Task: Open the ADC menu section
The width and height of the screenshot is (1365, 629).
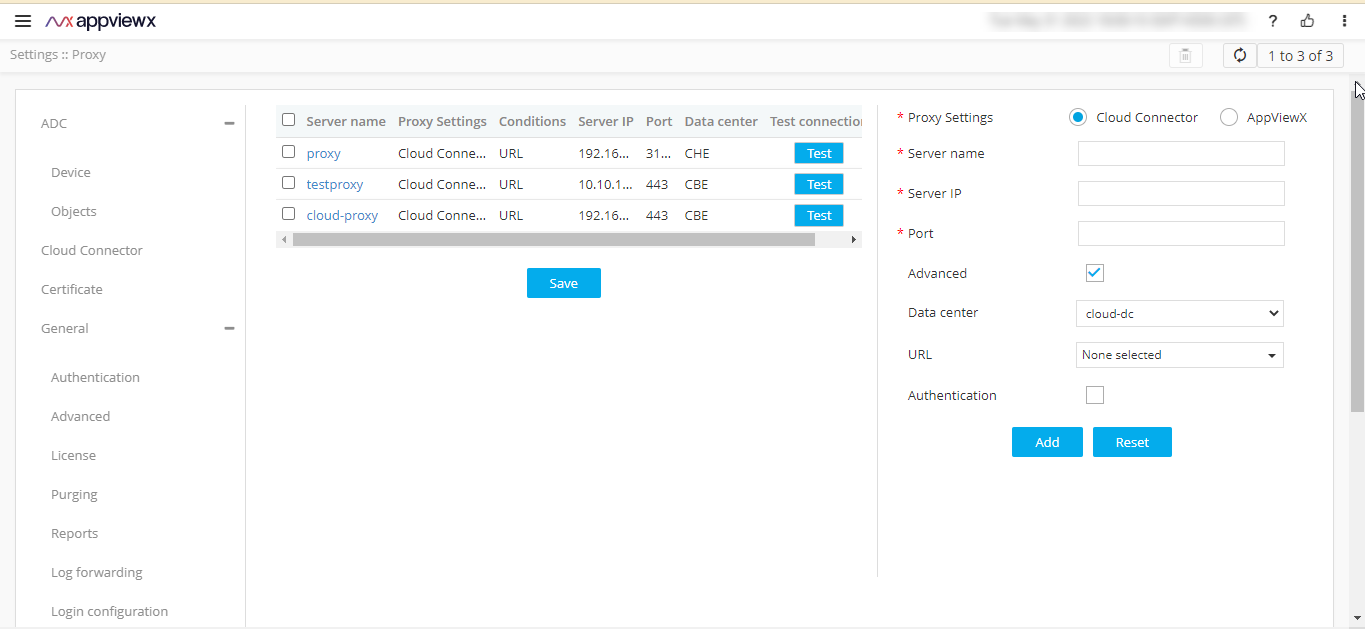Action: (54, 124)
